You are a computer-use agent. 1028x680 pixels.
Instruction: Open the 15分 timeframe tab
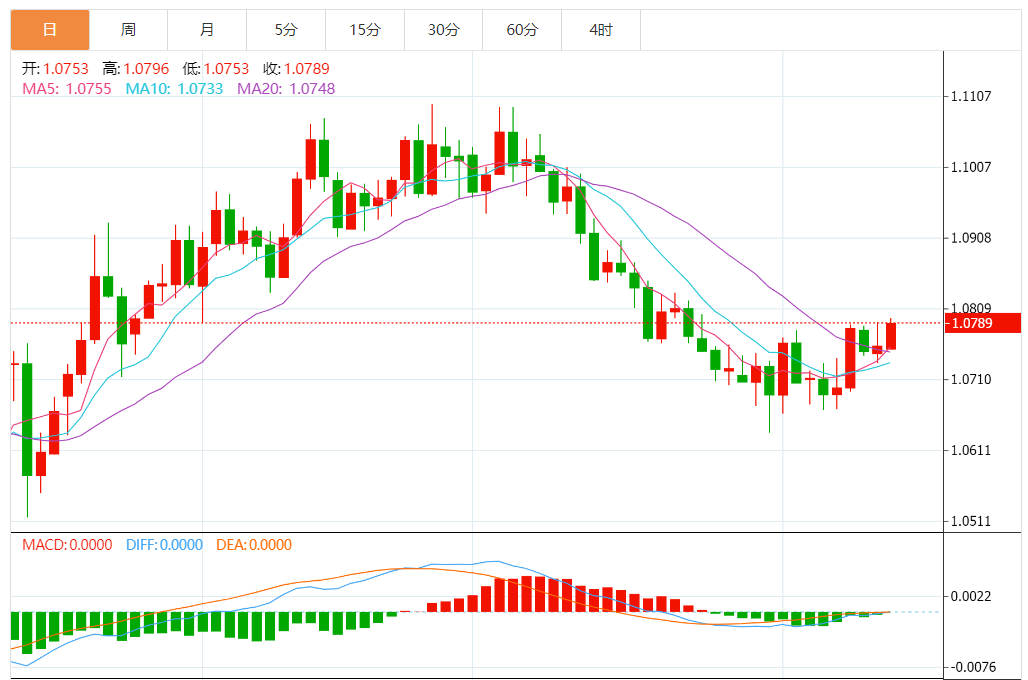click(x=365, y=30)
